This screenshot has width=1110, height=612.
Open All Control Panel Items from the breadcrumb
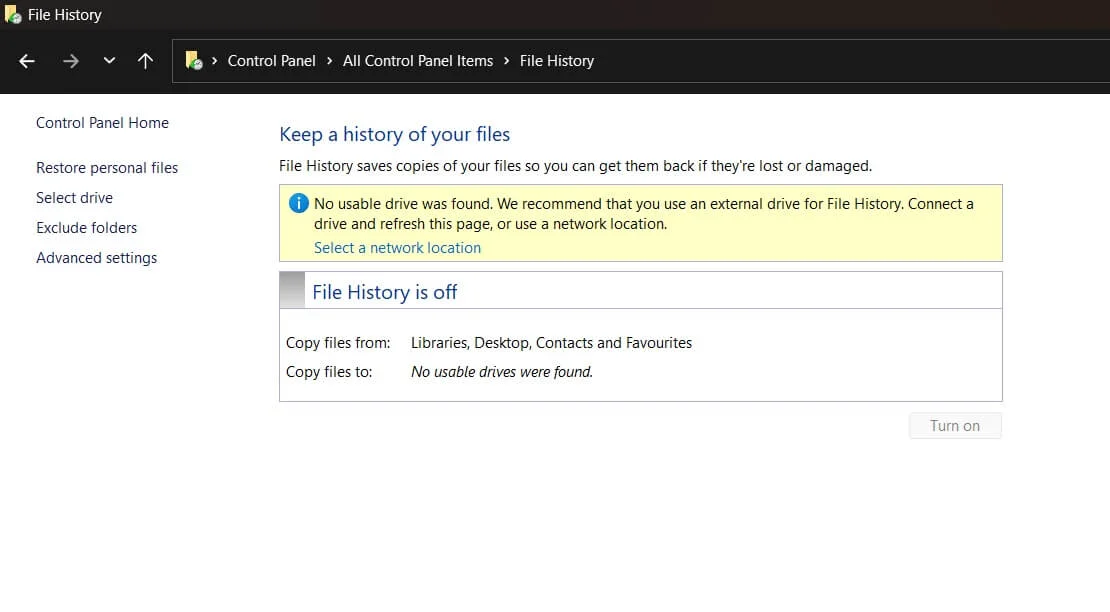pos(417,61)
